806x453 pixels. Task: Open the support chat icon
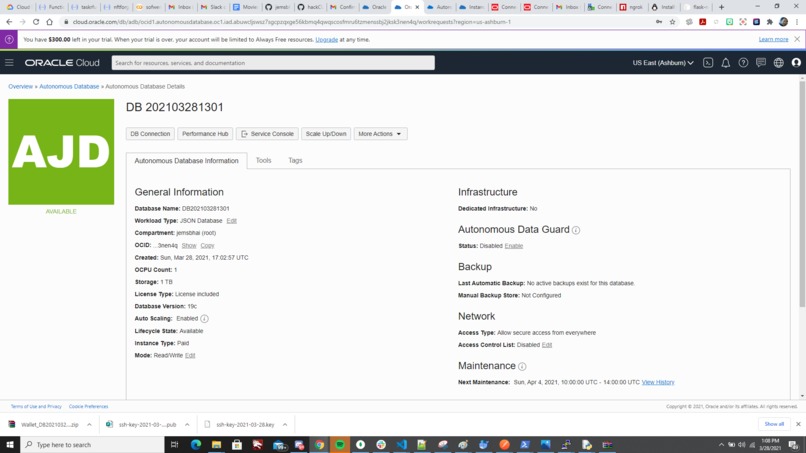tap(761, 63)
